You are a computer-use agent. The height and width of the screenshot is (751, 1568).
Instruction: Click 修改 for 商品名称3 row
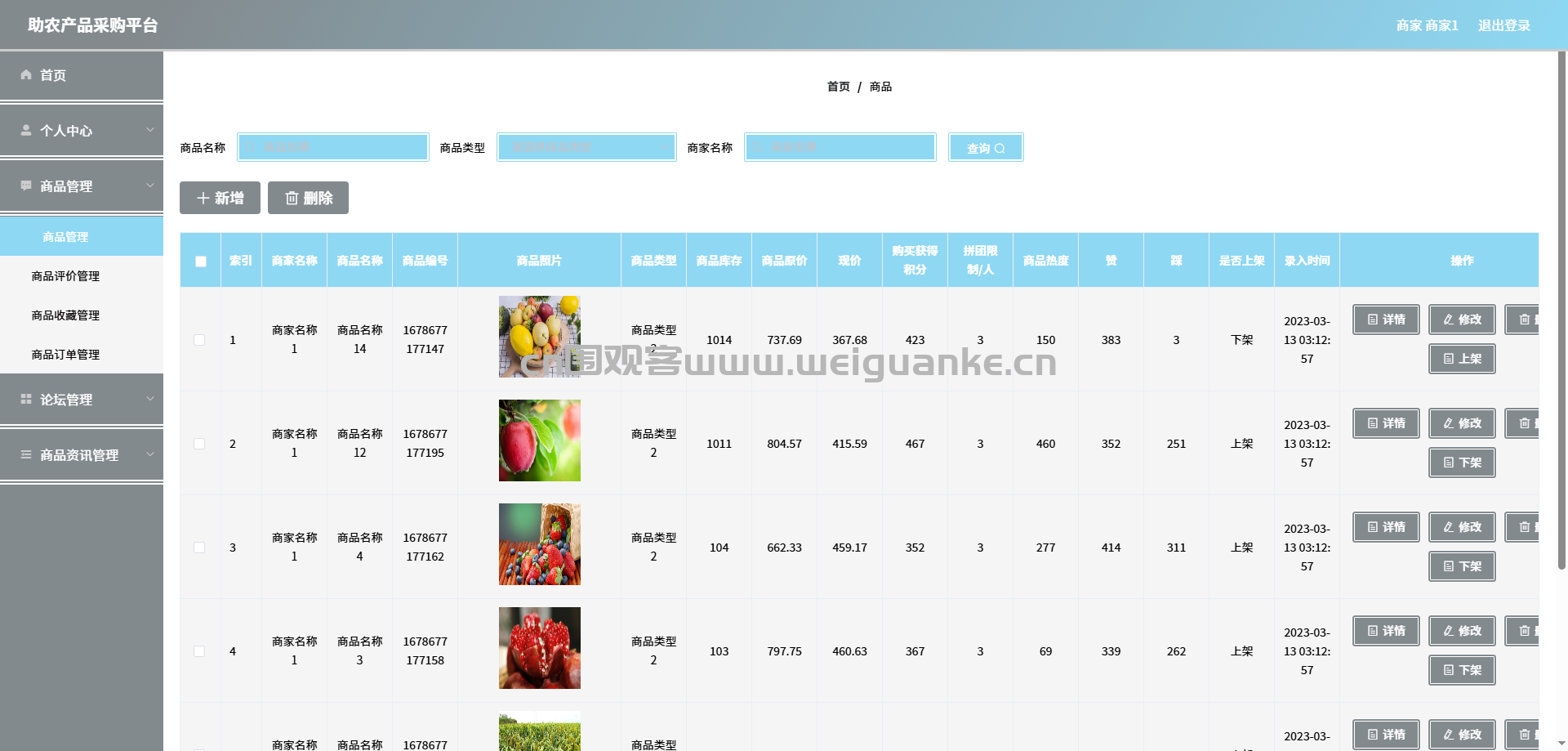(x=1462, y=631)
